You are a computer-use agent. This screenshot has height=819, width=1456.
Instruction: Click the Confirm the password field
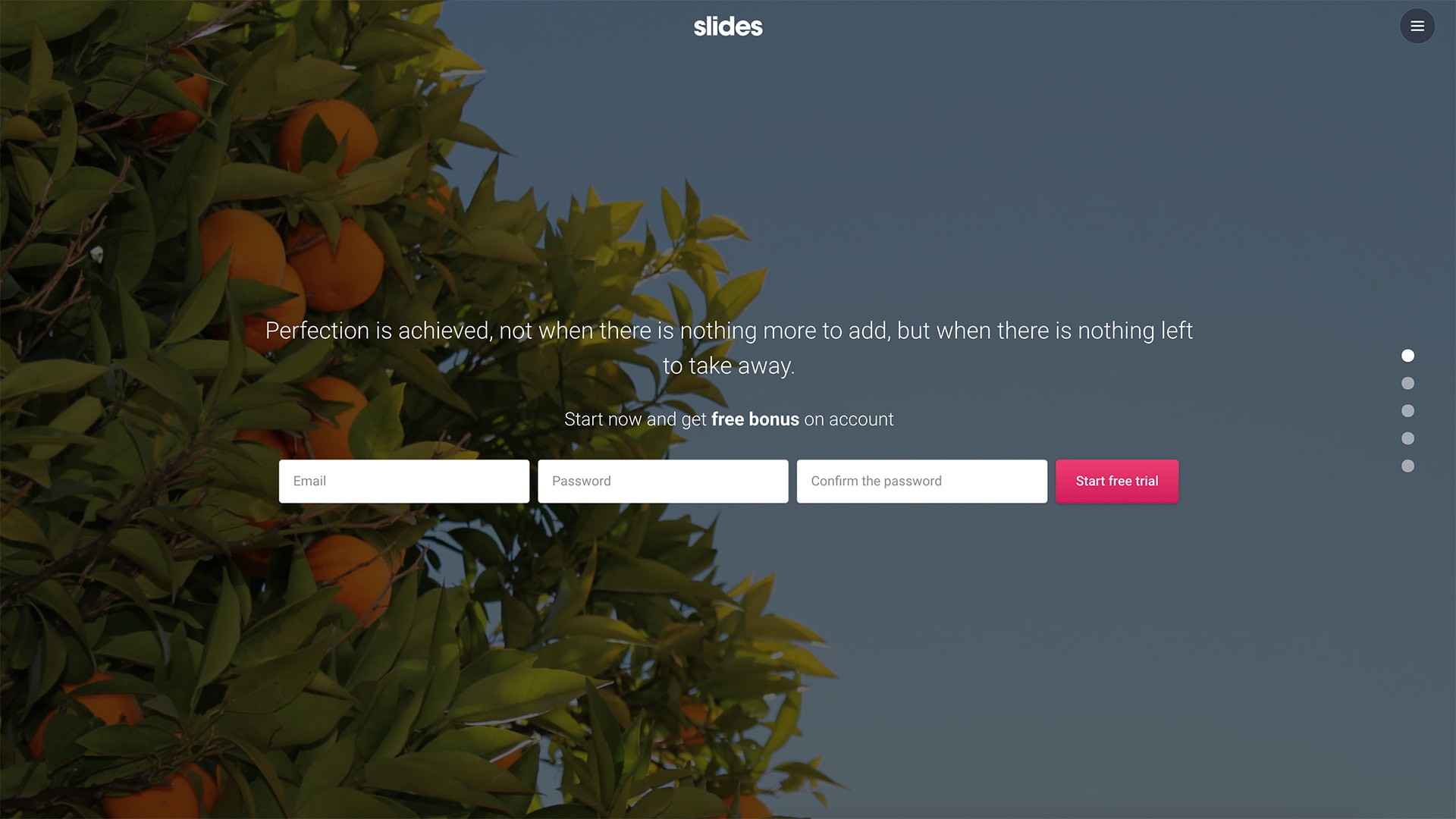pyautogui.click(x=922, y=481)
